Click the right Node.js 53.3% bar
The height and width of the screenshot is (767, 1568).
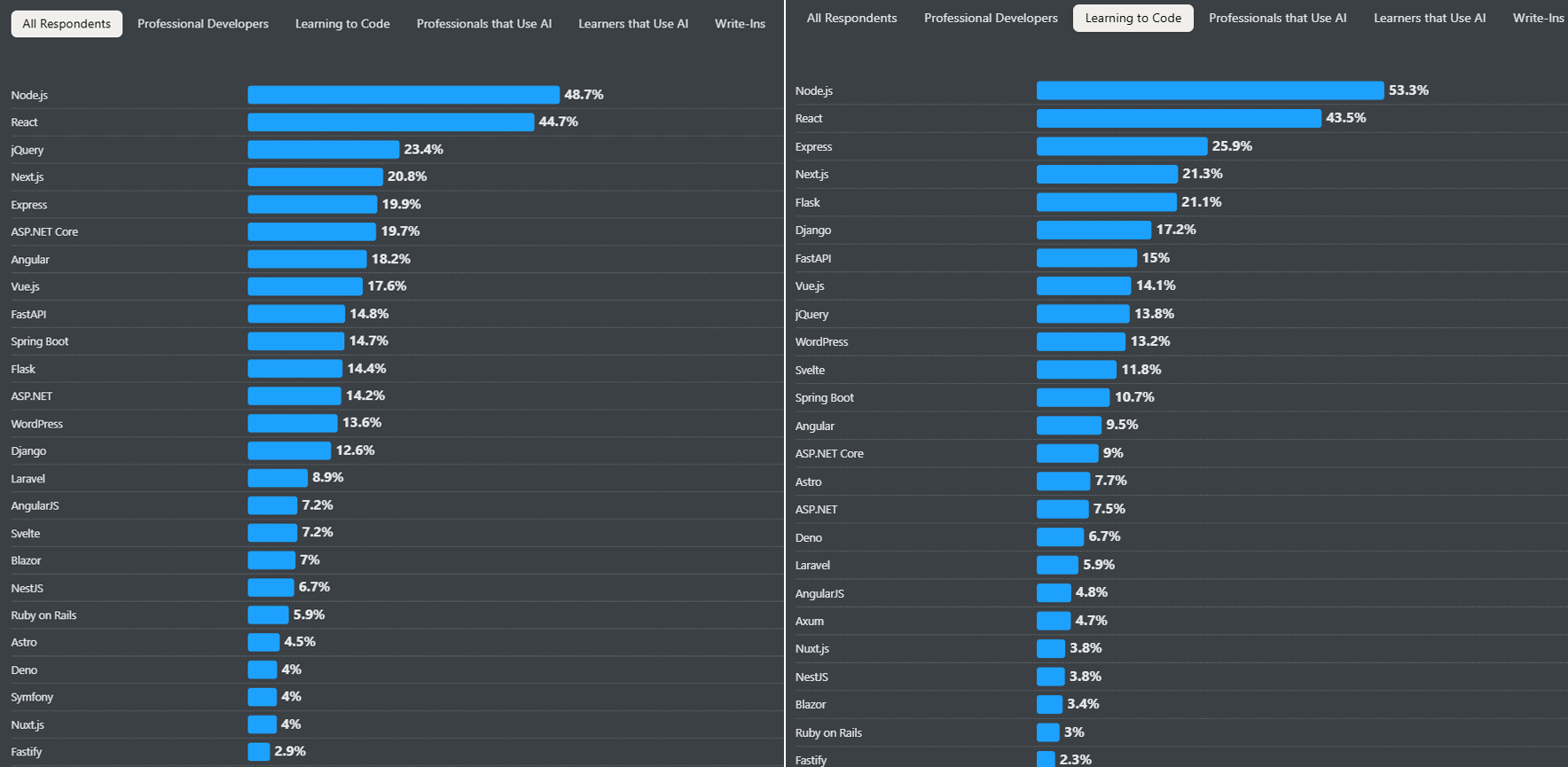click(1210, 90)
